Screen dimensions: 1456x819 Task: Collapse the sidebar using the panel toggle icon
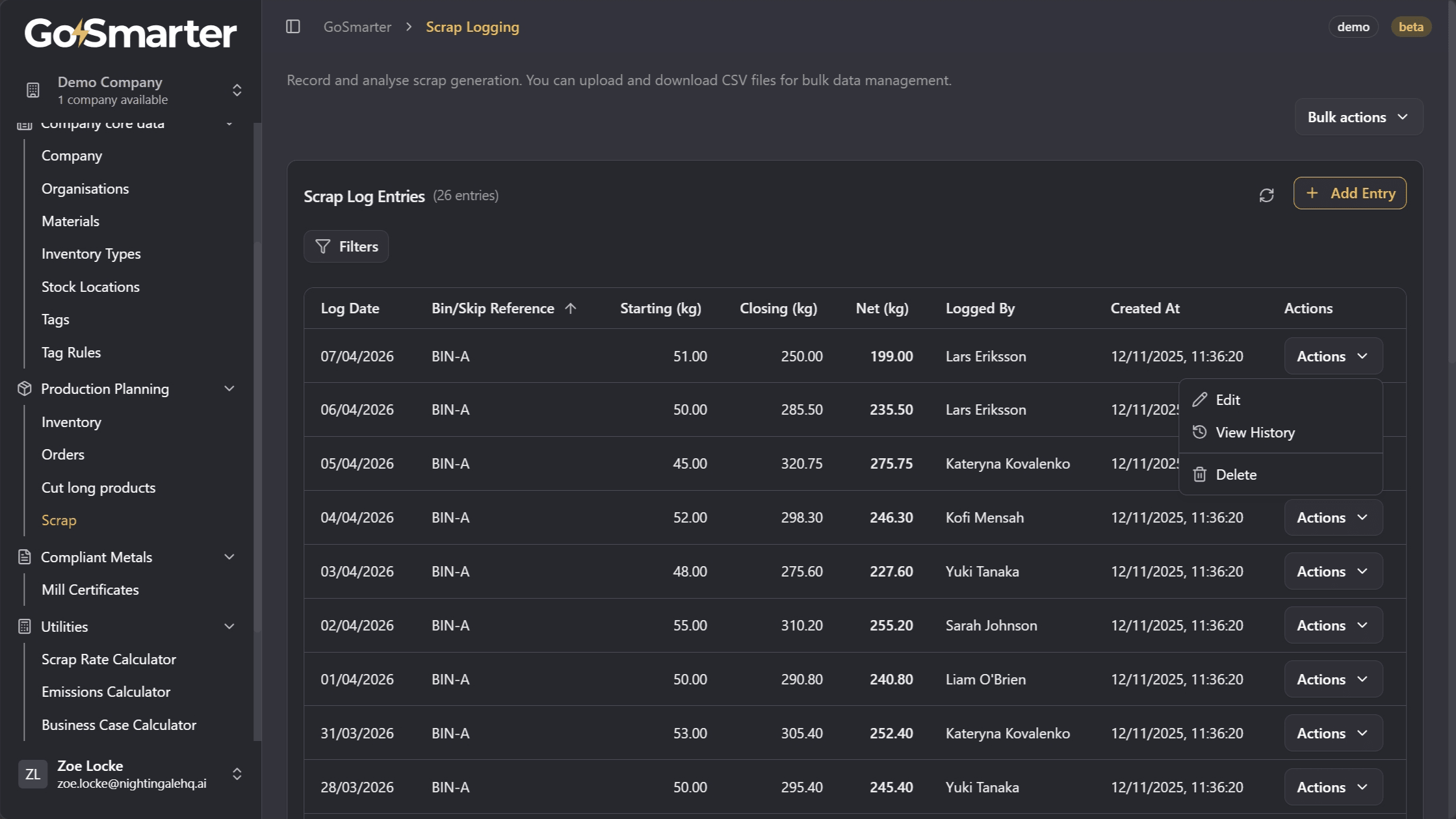(x=293, y=27)
